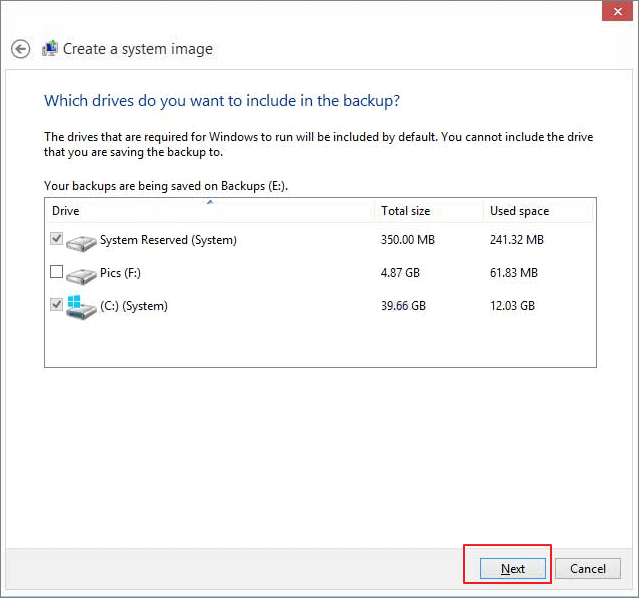Check the Pics (F:) drive checkbox
The image size is (639, 598).
(56, 271)
